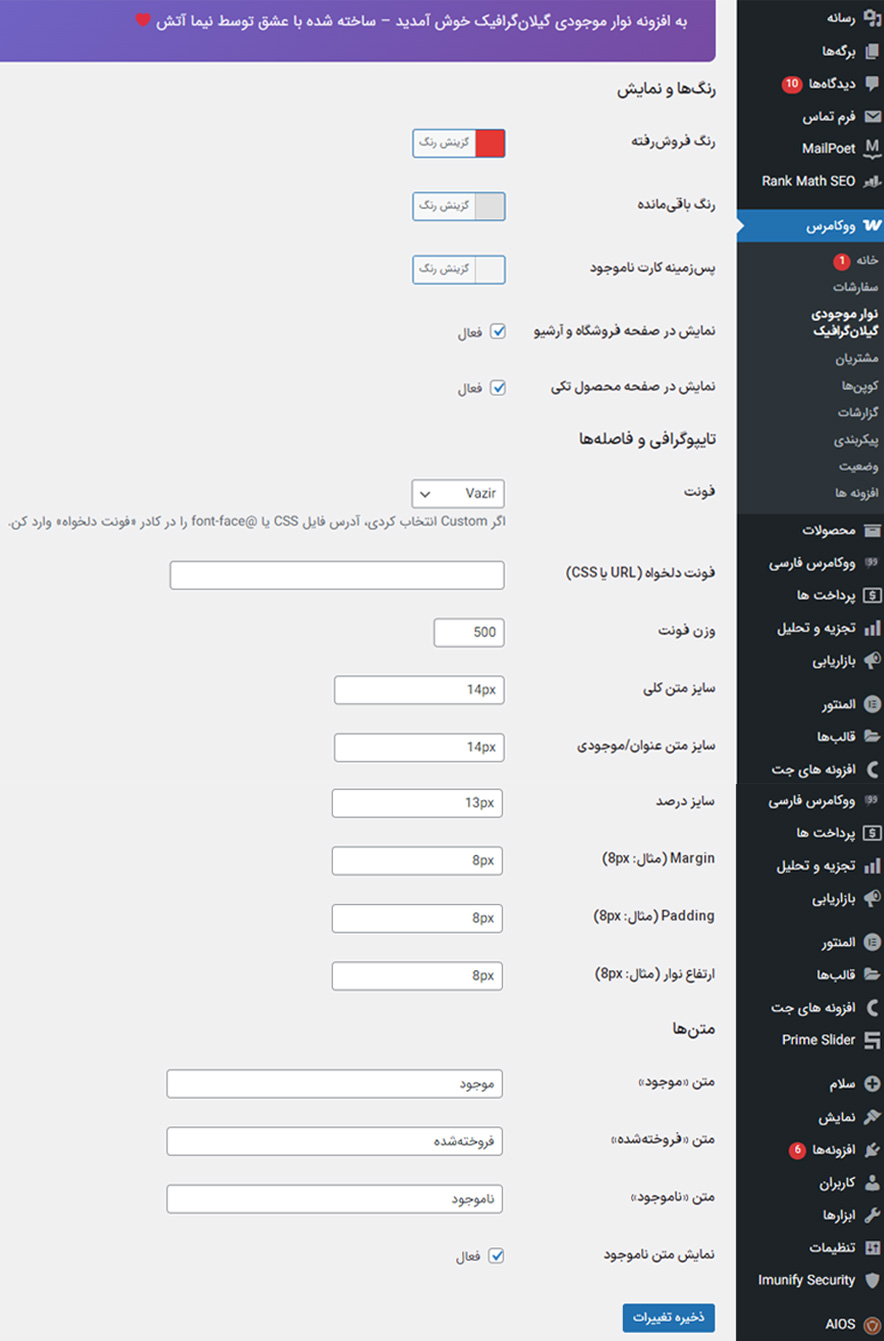Screen dimensions: 884x1341
Task: Uncheck the single product page display checkbox
Action: pyautogui.click(x=497, y=388)
